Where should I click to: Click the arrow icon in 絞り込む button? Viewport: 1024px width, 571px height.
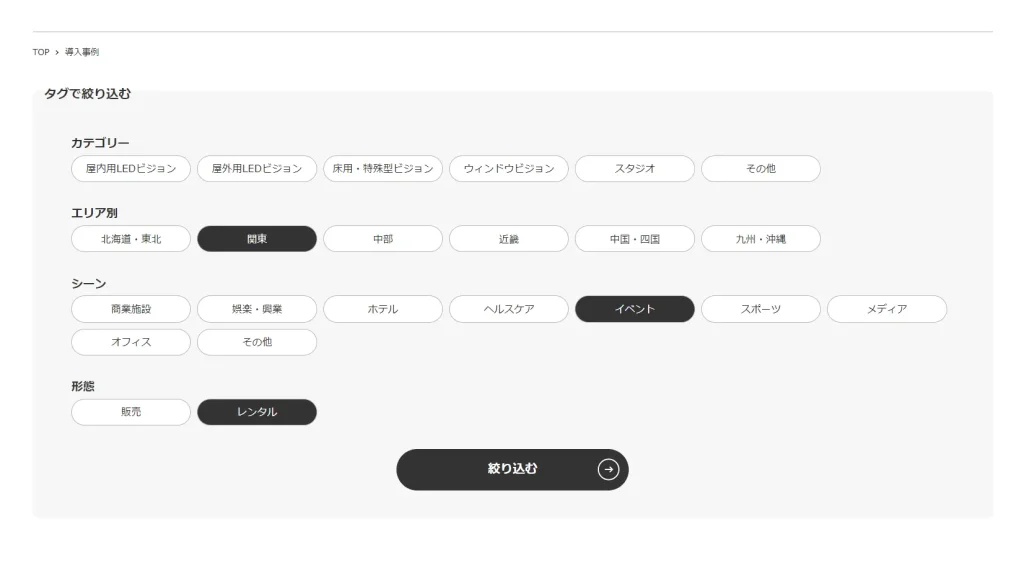coord(608,469)
